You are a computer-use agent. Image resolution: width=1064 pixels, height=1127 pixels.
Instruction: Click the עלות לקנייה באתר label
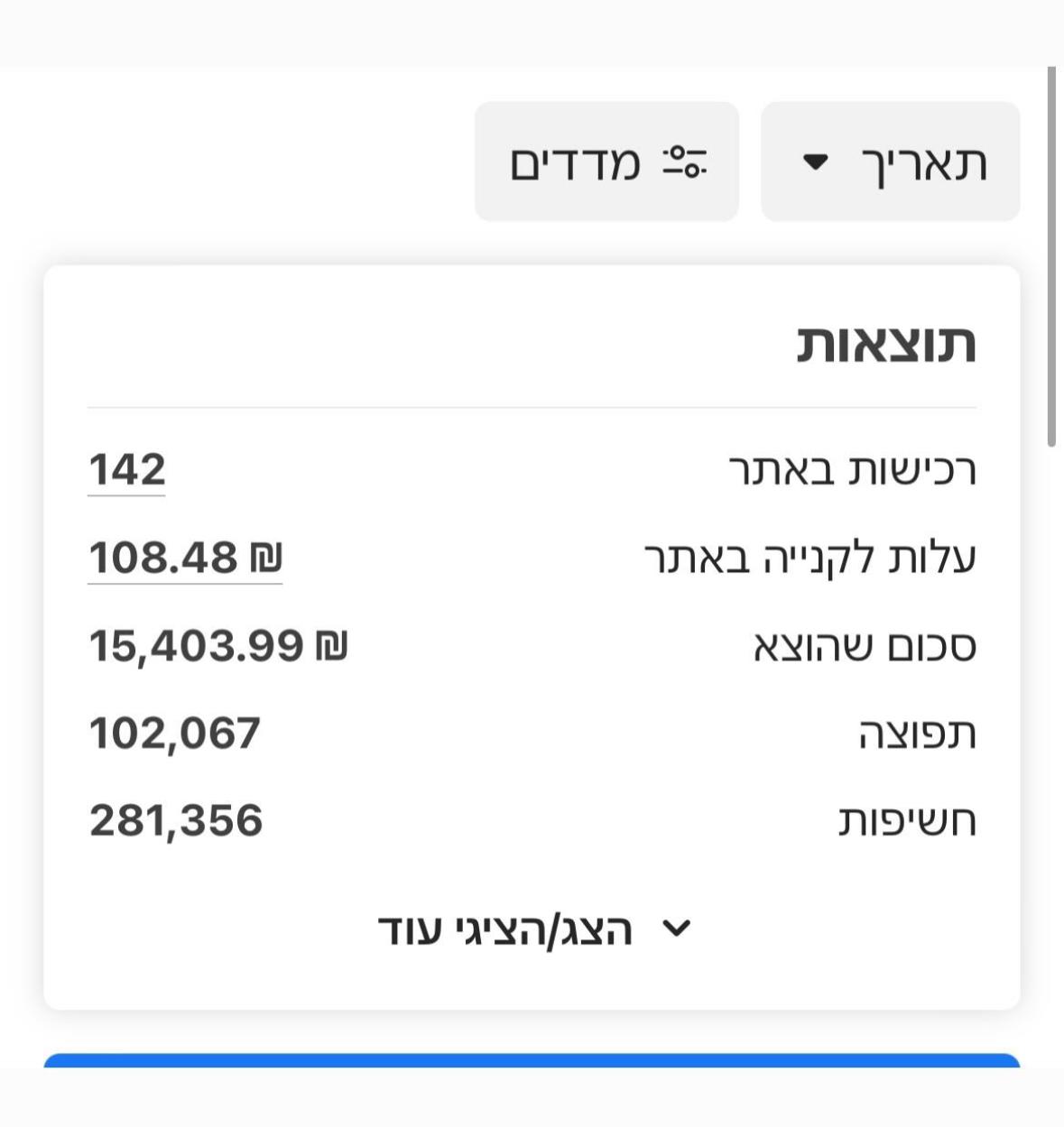coord(810,558)
